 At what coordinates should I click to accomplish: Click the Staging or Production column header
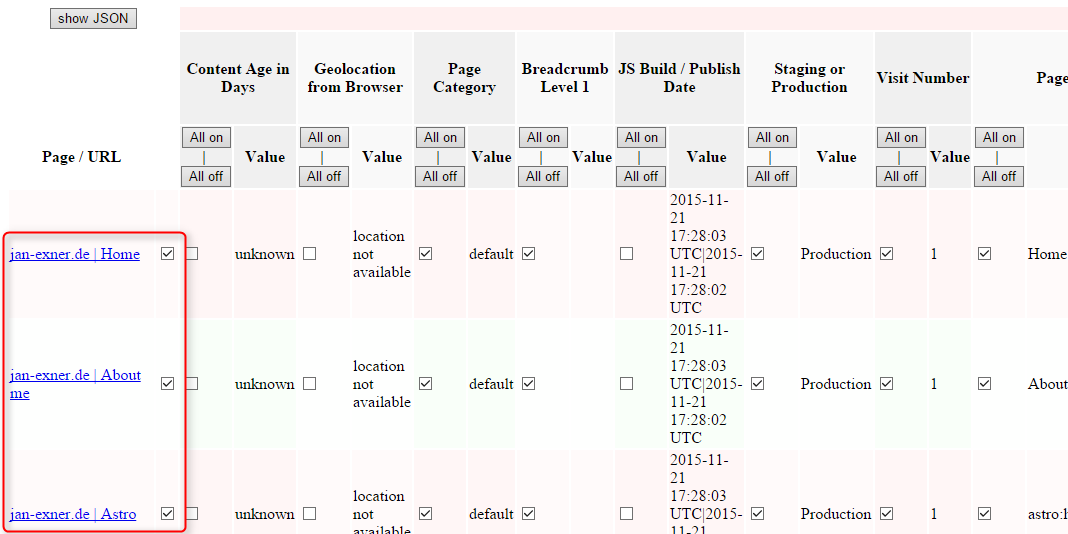[x=809, y=78]
